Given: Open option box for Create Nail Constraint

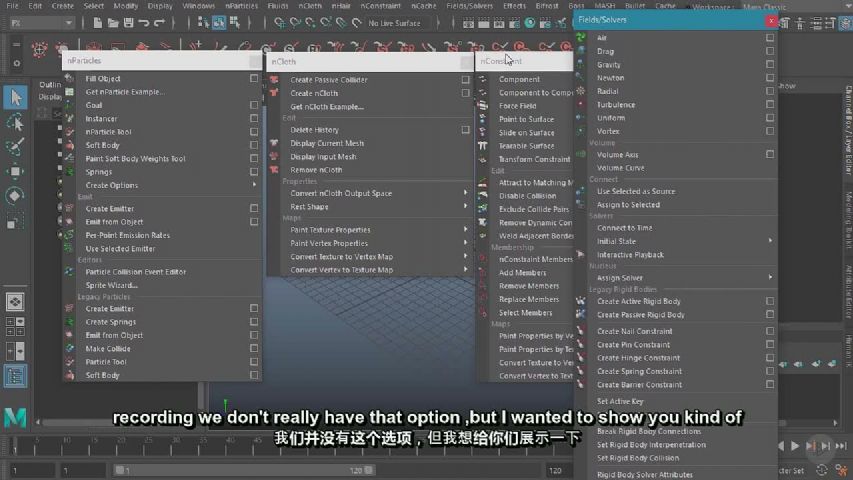Looking at the screenshot, I should 770,331.
